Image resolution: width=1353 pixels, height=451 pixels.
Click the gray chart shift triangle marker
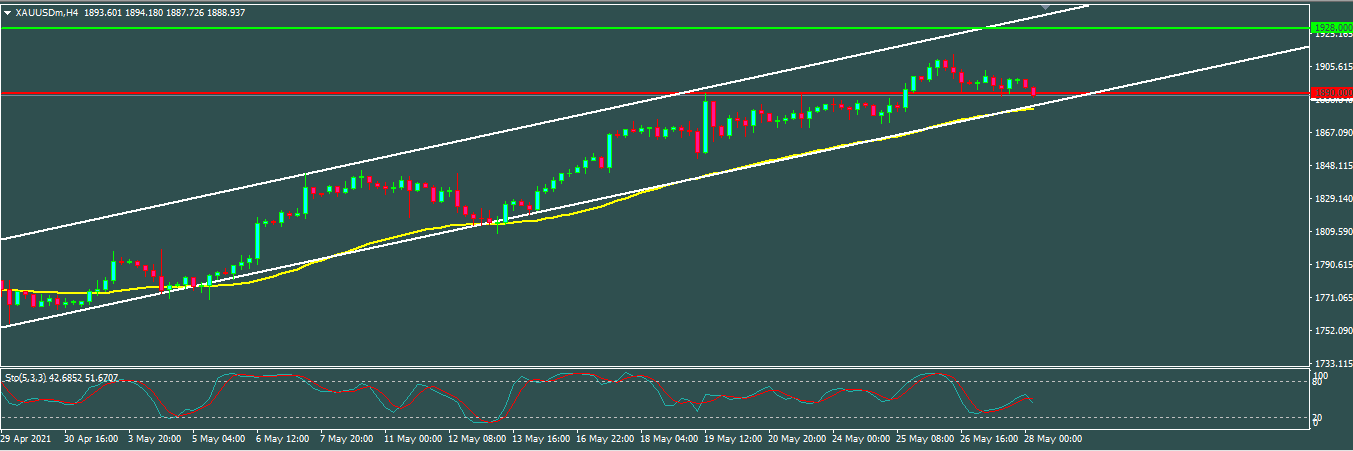pos(1045,8)
